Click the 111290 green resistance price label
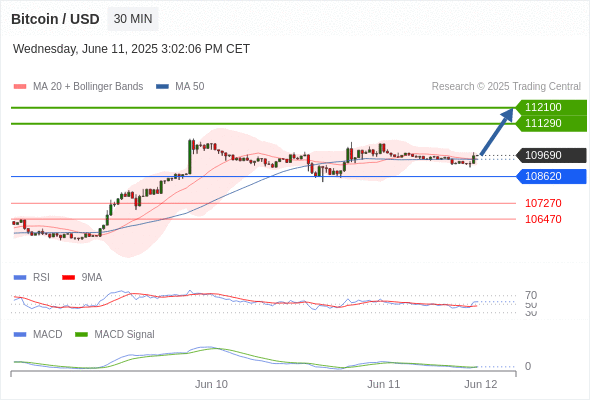Image resolution: width=590 pixels, height=400 pixels. (551, 123)
